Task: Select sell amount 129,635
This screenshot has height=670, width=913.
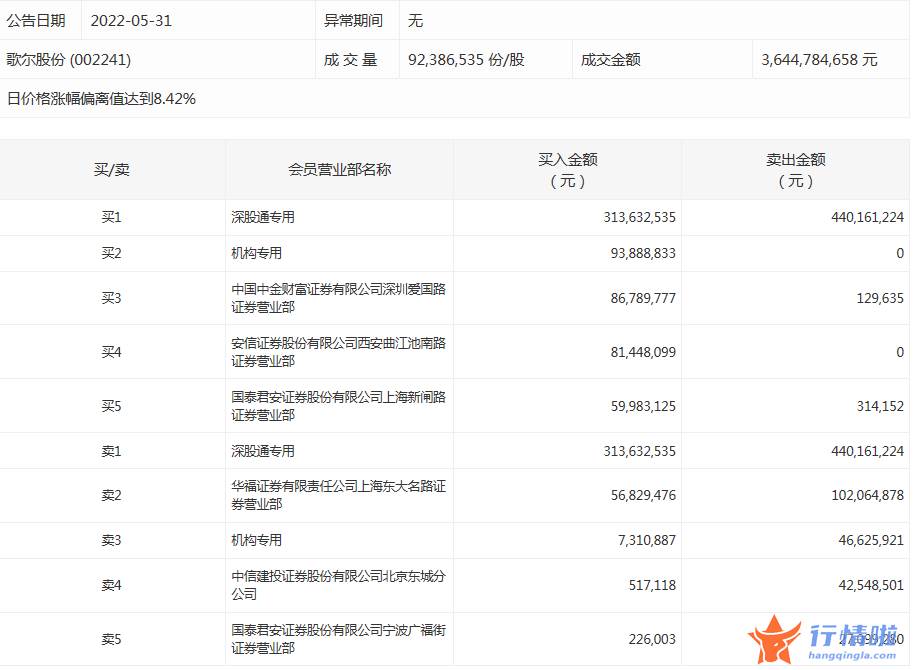Action: [x=880, y=298]
